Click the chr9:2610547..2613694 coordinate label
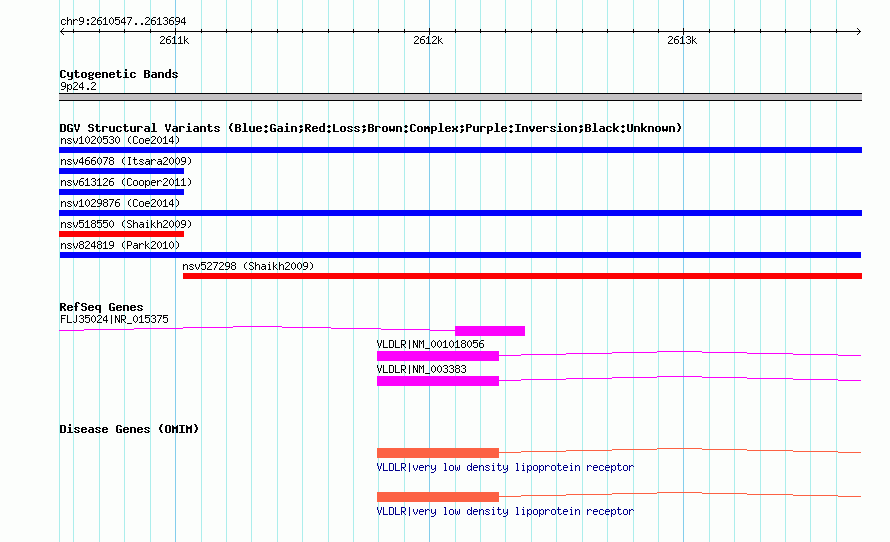Viewport: 890px width, 542px height. pyautogui.click(x=123, y=22)
